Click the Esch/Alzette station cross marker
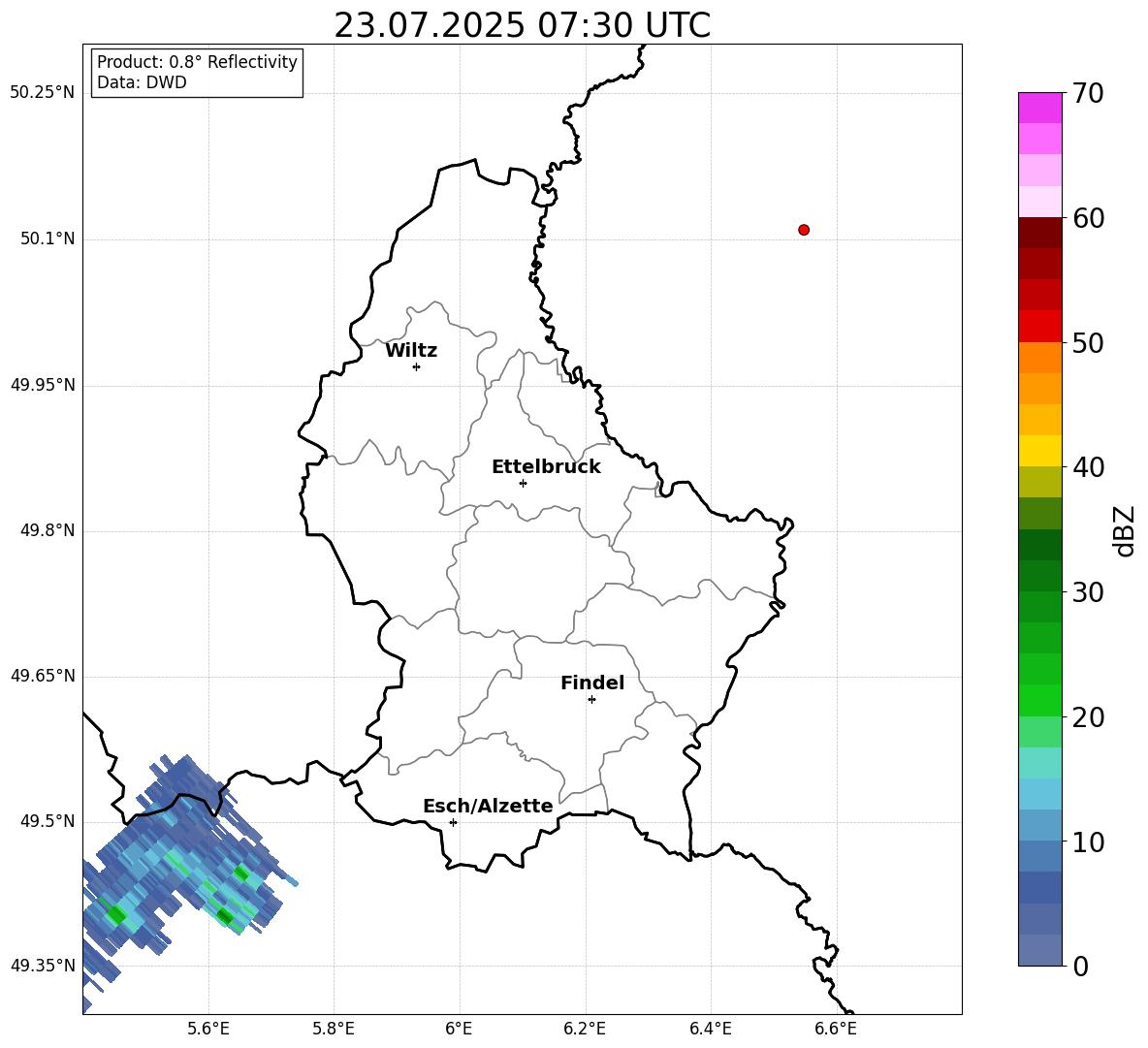Viewport: 1148px width, 1048px height. click(453, 822)
